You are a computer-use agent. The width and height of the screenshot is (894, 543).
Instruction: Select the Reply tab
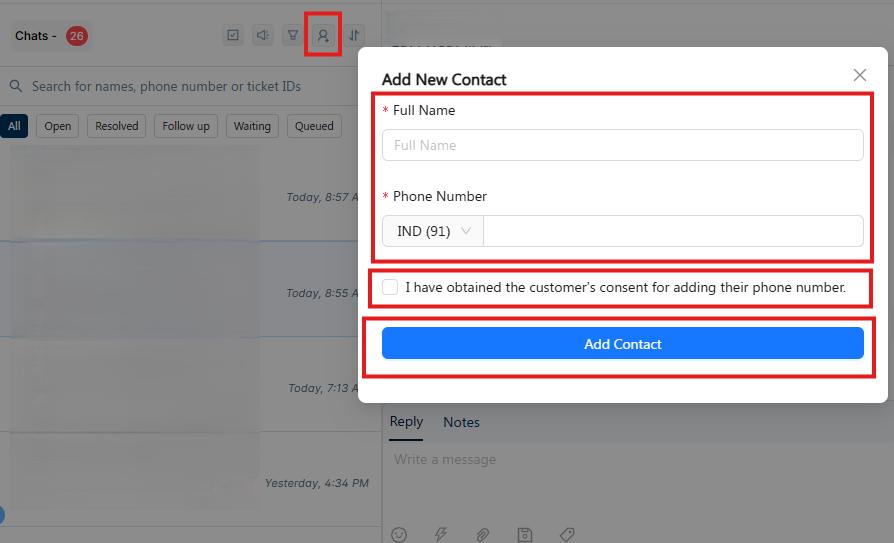coord(406,422)
